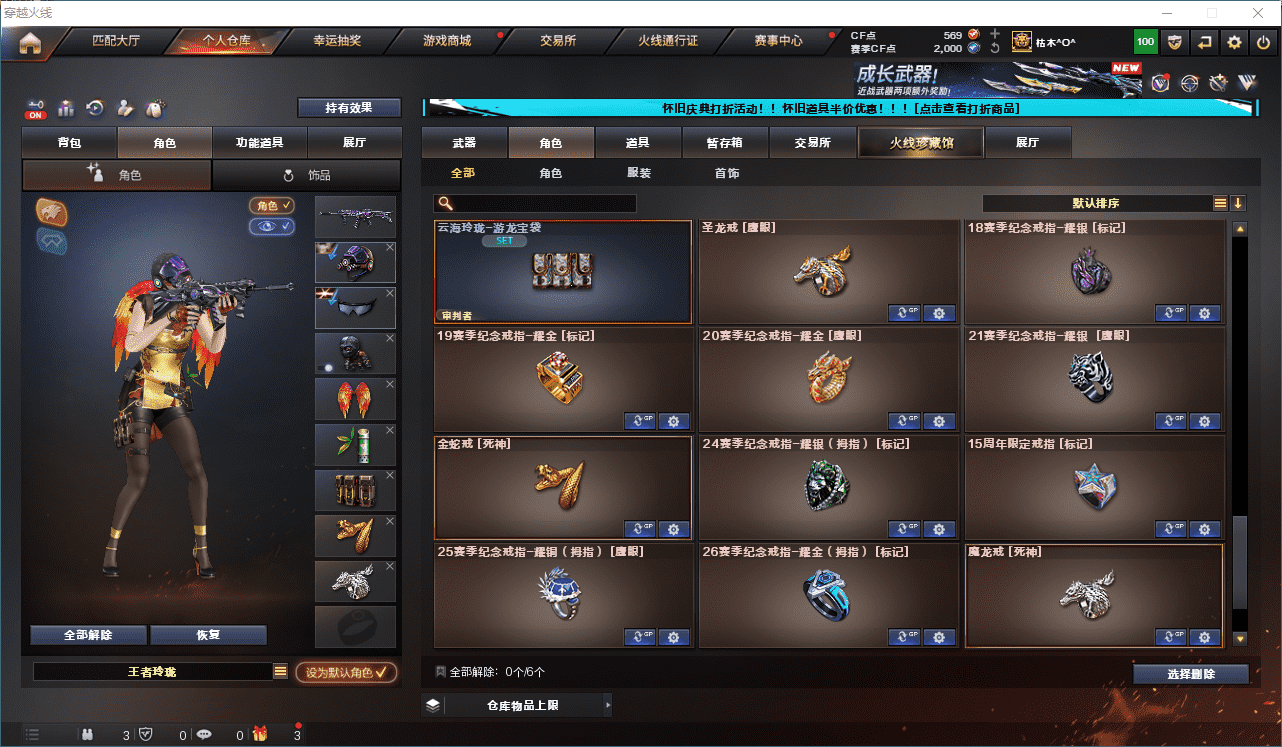
Task: Click the 选择删除 button
Action: (1191, 674)
